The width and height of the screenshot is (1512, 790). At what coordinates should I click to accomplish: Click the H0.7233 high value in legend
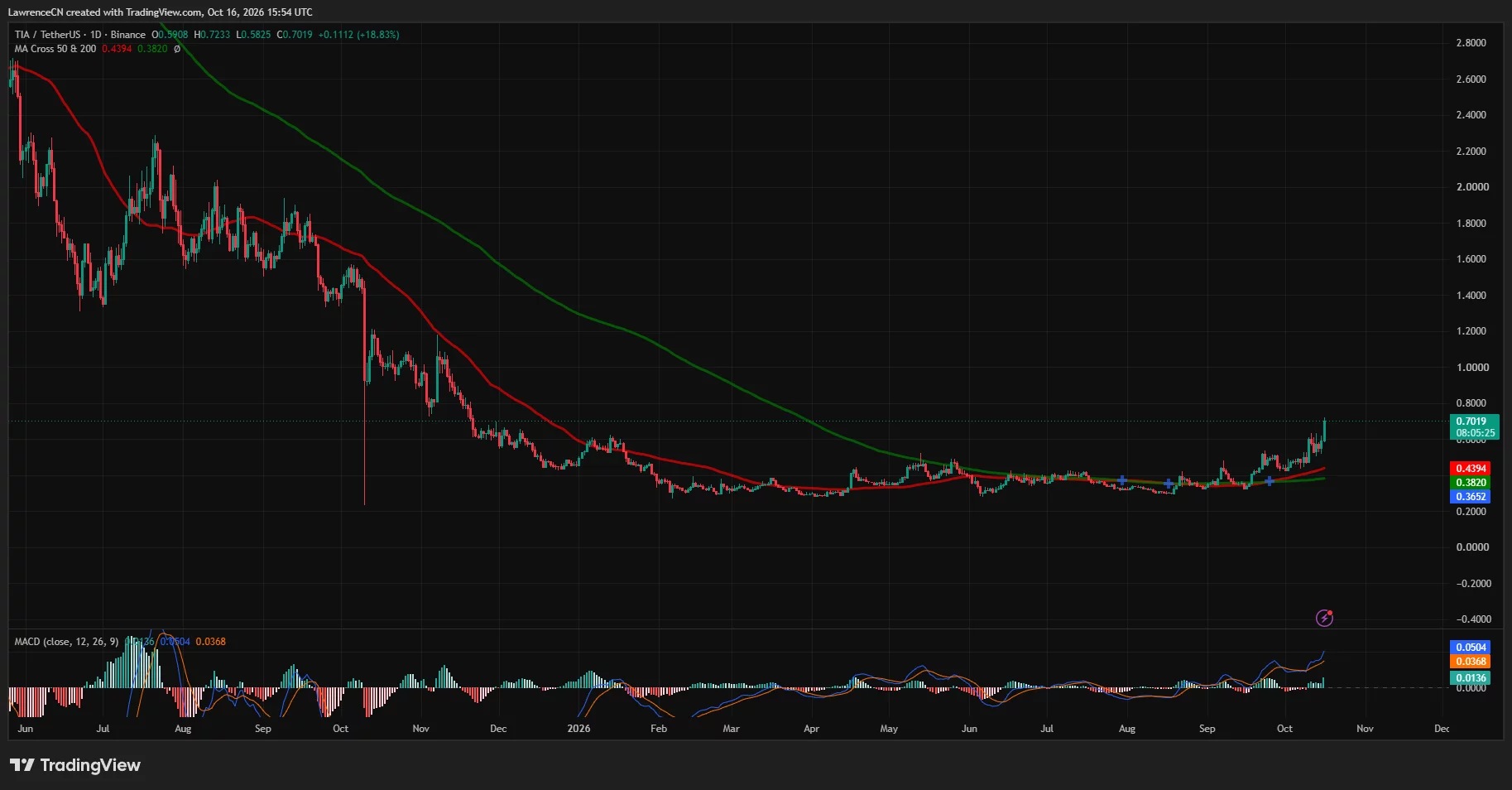tap(212, 35)
